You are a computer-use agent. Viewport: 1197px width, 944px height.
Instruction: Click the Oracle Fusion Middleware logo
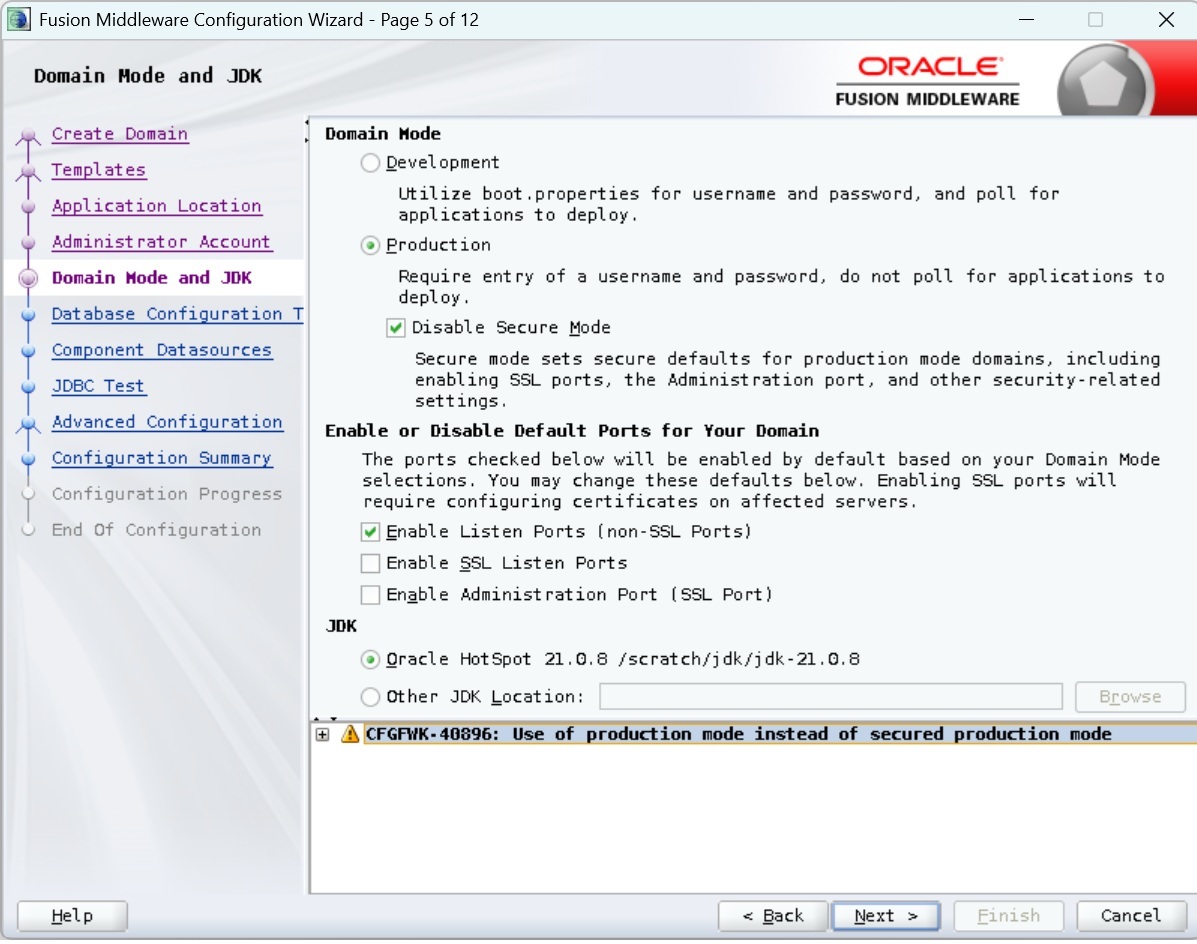click(928, 81)
